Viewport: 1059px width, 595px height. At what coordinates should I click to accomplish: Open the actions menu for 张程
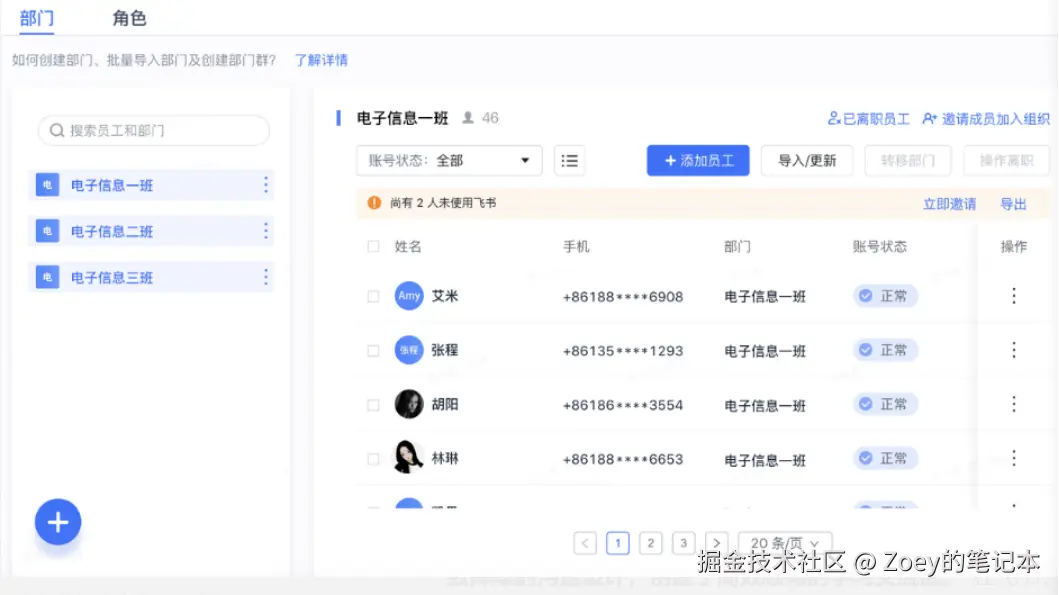point(1013,350)
